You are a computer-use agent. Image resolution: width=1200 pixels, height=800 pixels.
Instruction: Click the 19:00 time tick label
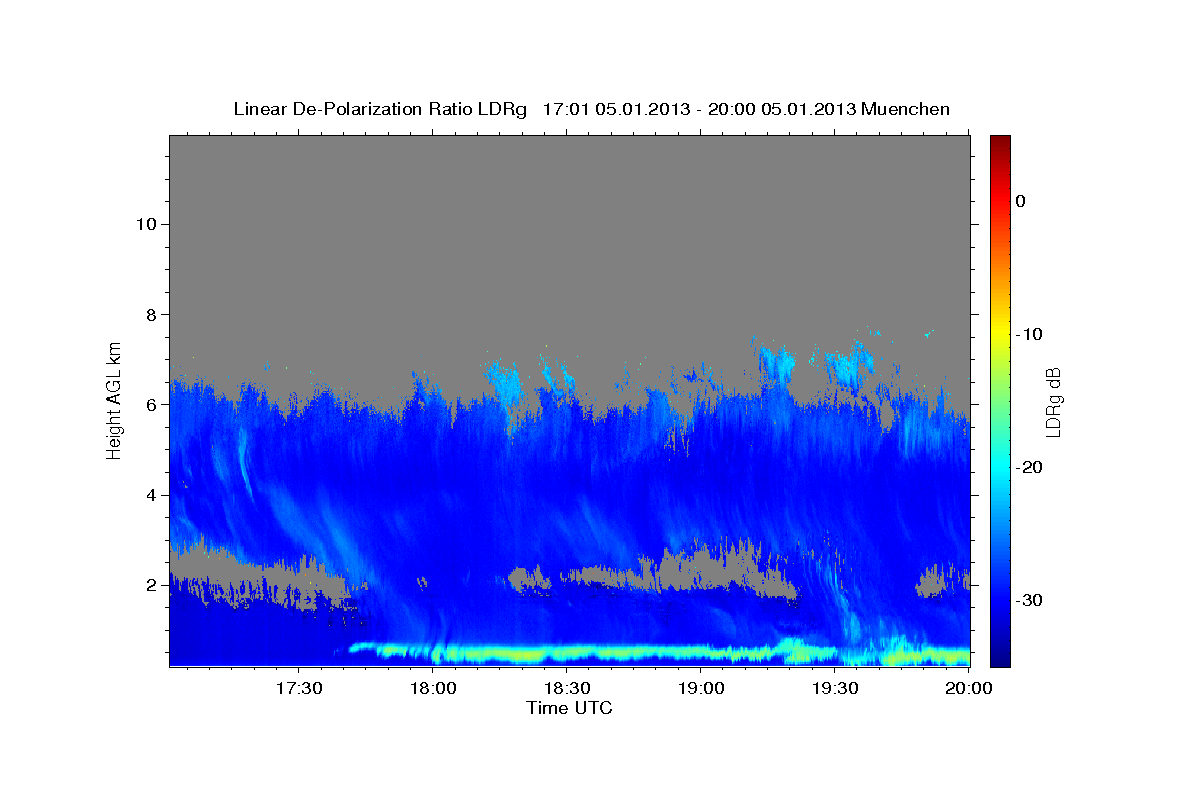coord(700,688)
